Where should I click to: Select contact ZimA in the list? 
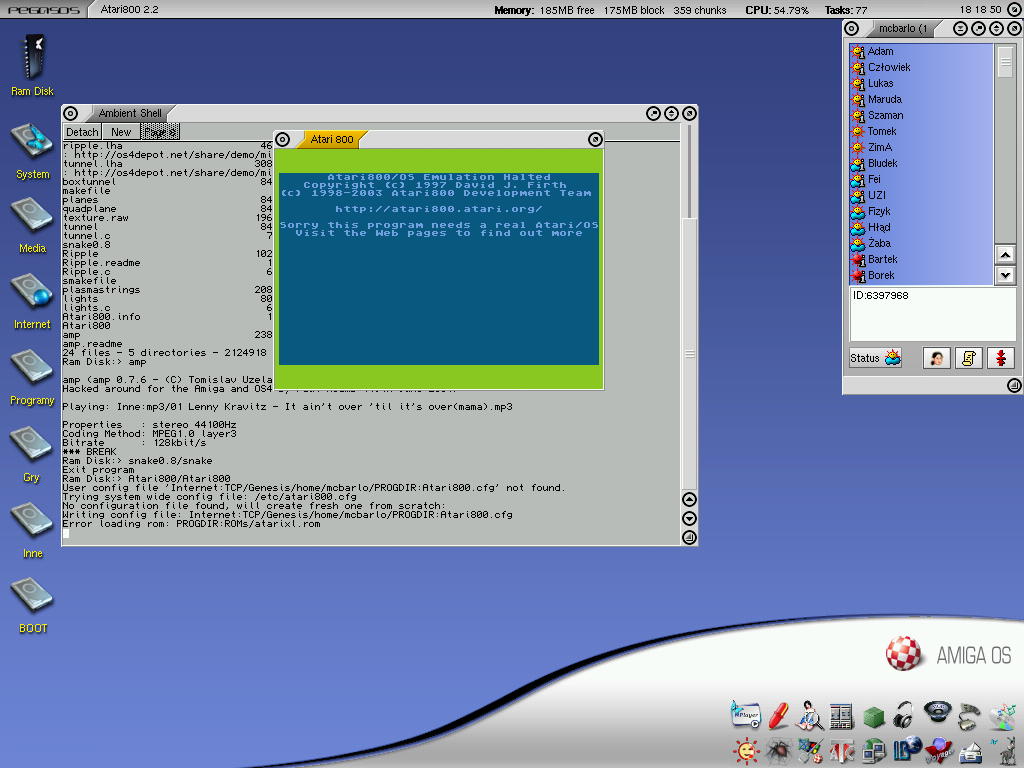click(921, 148)
